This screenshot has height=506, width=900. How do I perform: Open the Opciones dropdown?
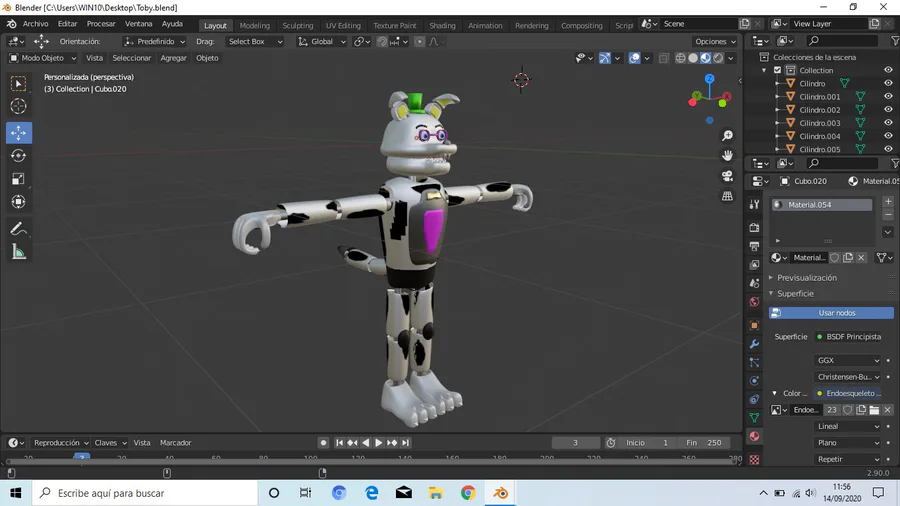[715, 41]
